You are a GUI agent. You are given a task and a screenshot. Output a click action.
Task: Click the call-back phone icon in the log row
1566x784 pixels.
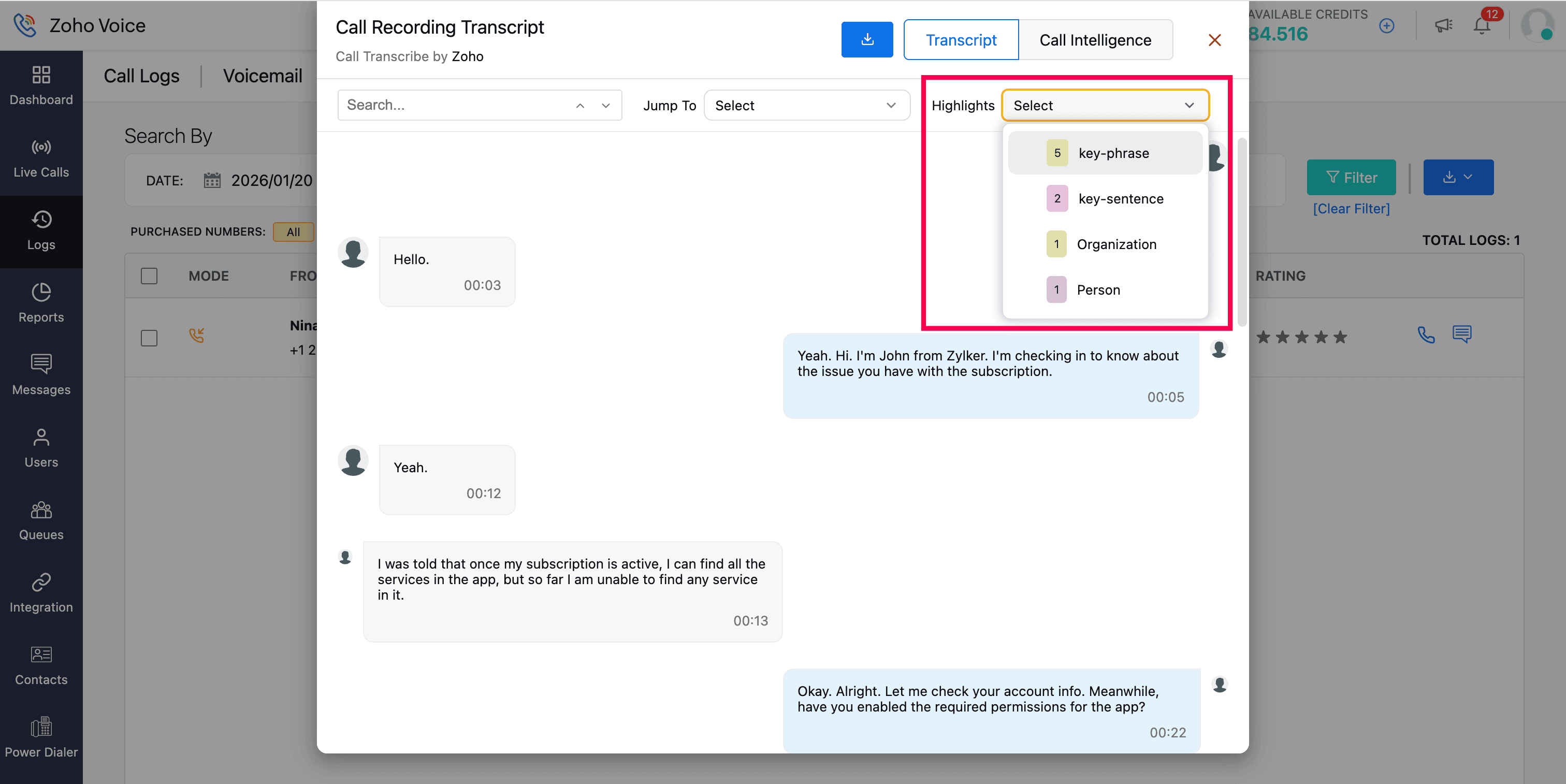(x=1426, y=335)
